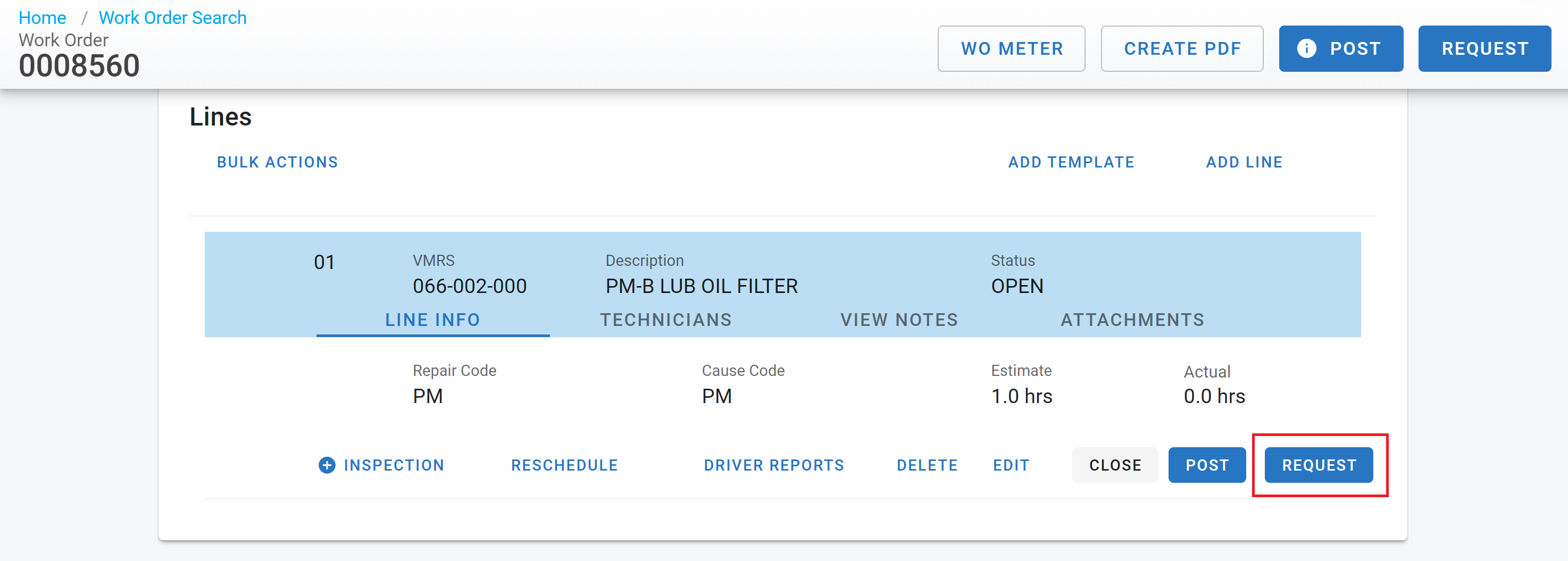
Task: Click the top REQUEST button
Action: [x=1485, y=48]
